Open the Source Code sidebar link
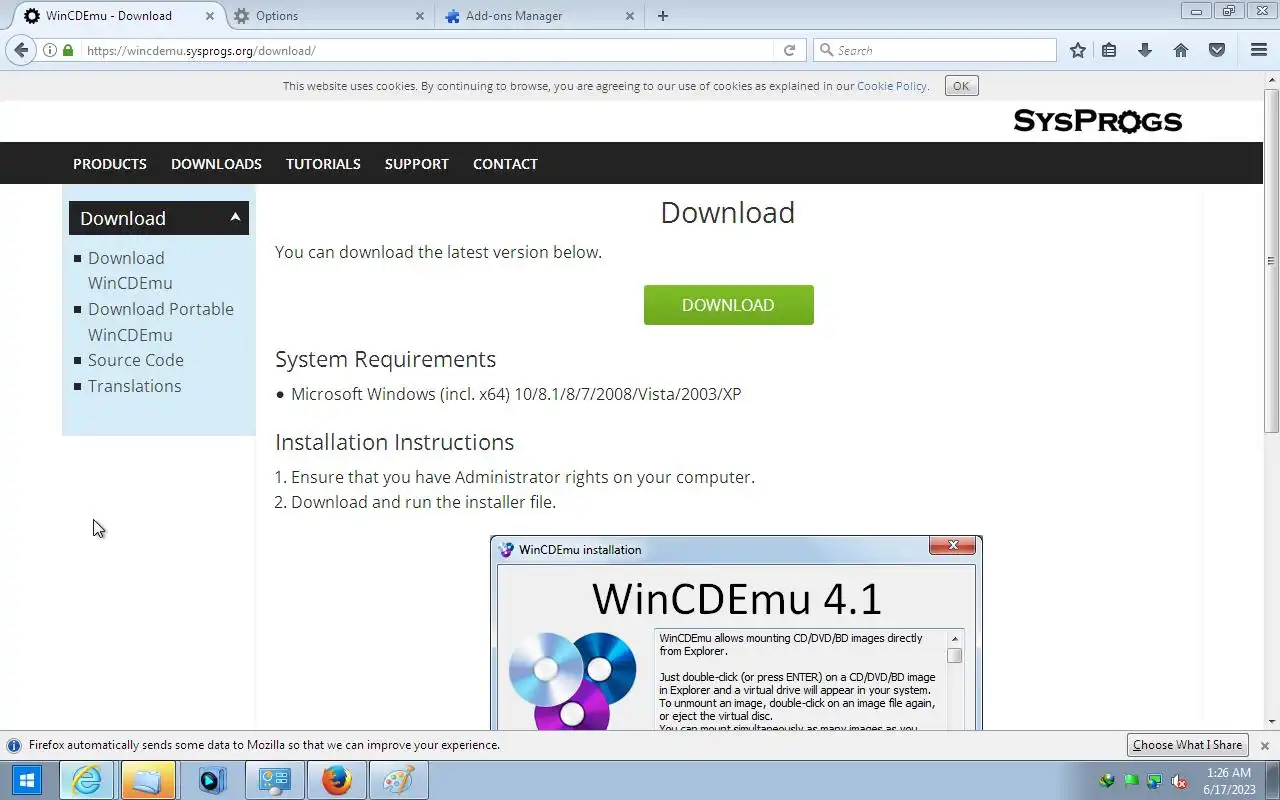Screen dimensions: 1280x800 136,360
